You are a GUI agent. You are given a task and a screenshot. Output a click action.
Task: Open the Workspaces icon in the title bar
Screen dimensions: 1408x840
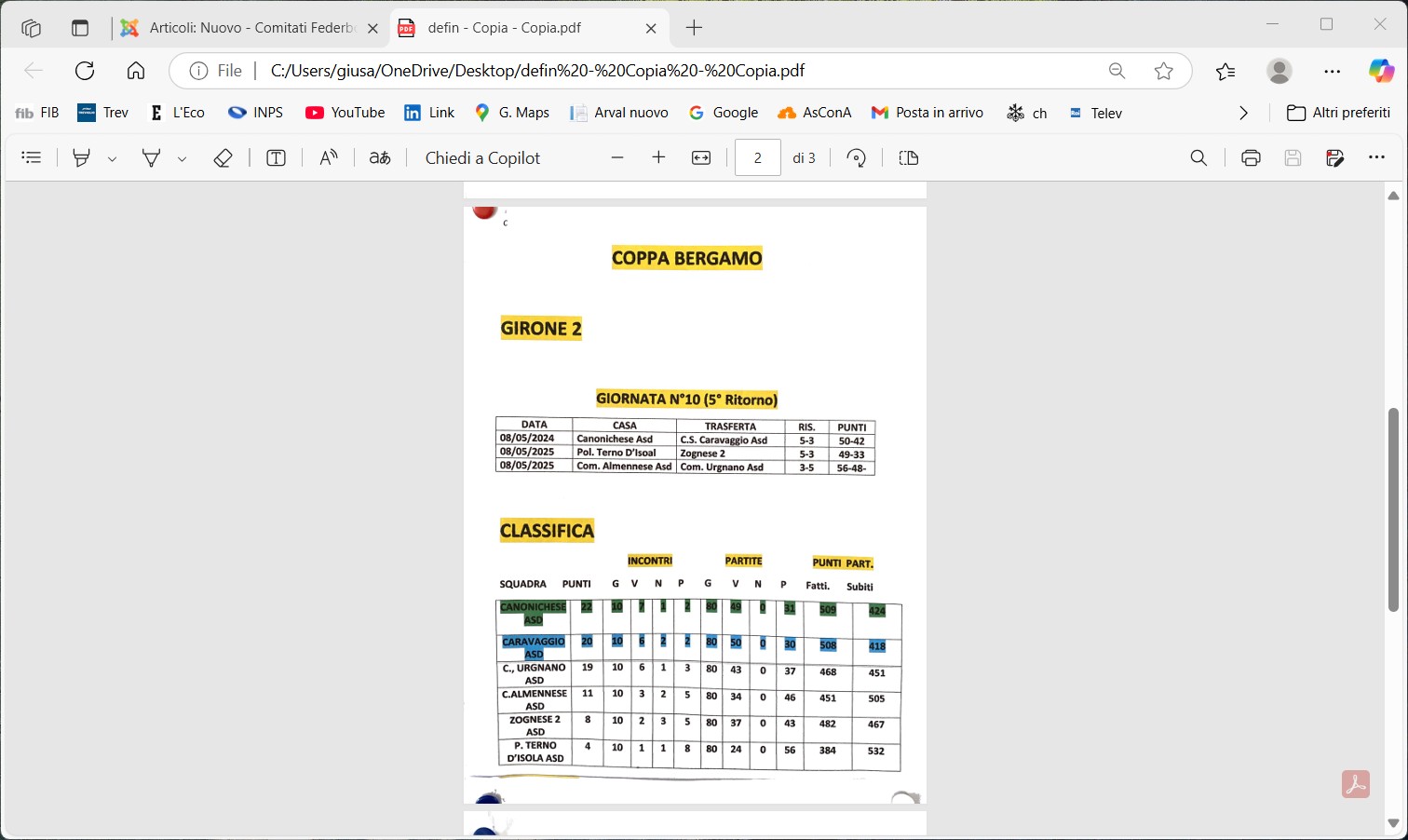pos(31,28)
